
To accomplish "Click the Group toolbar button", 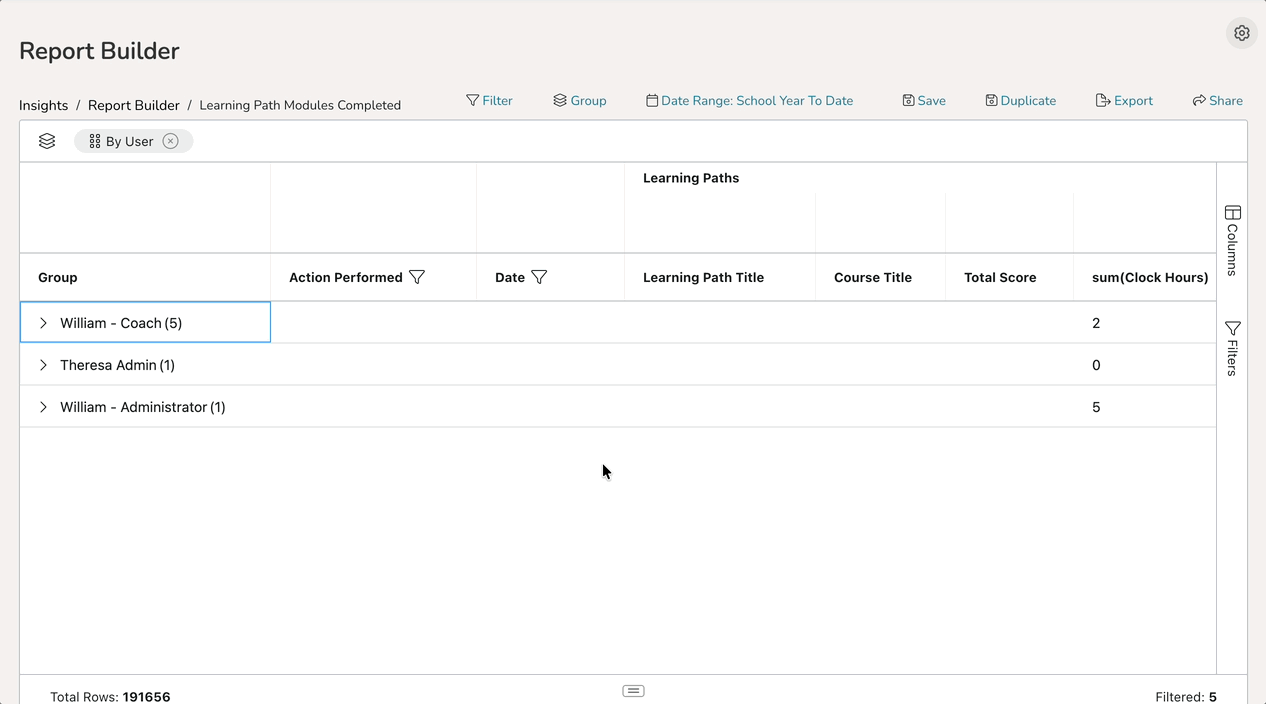I will (580, 101).
